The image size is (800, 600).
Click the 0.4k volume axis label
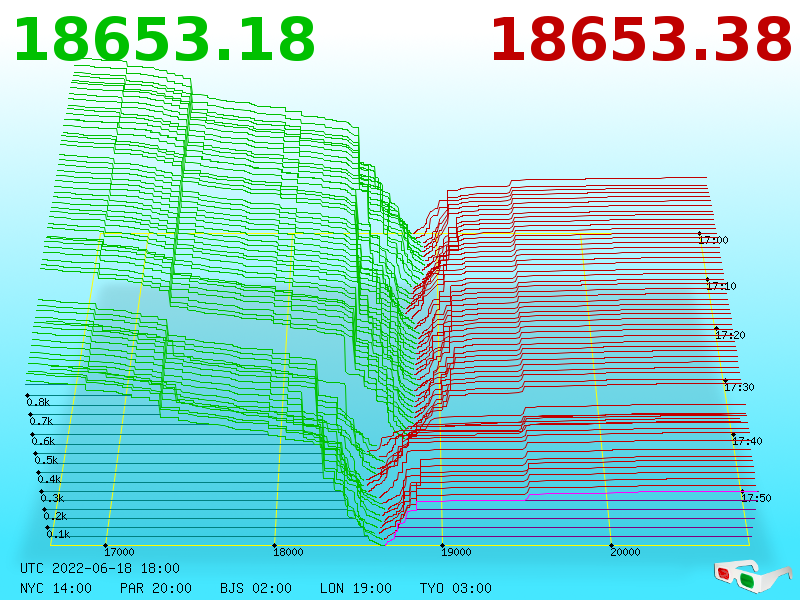pos(49,480)
